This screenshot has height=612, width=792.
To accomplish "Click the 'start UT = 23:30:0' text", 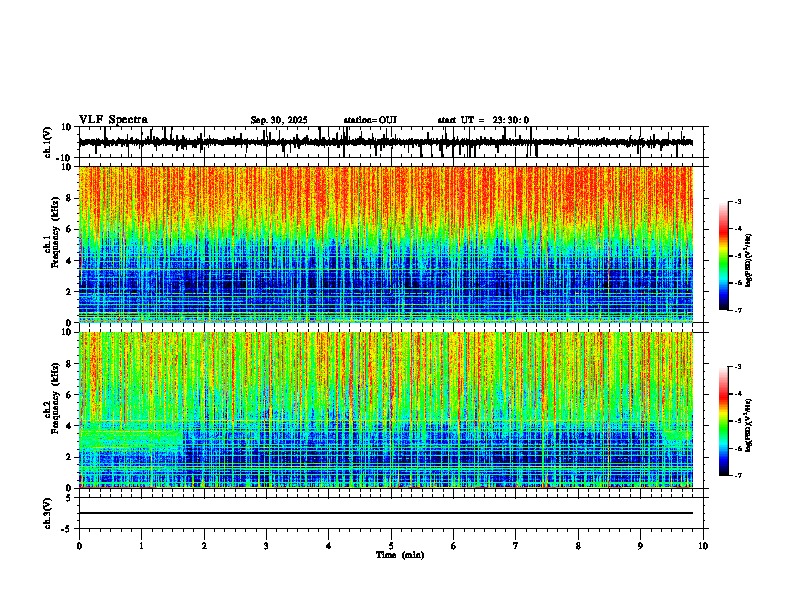I will tap(483, 120).
